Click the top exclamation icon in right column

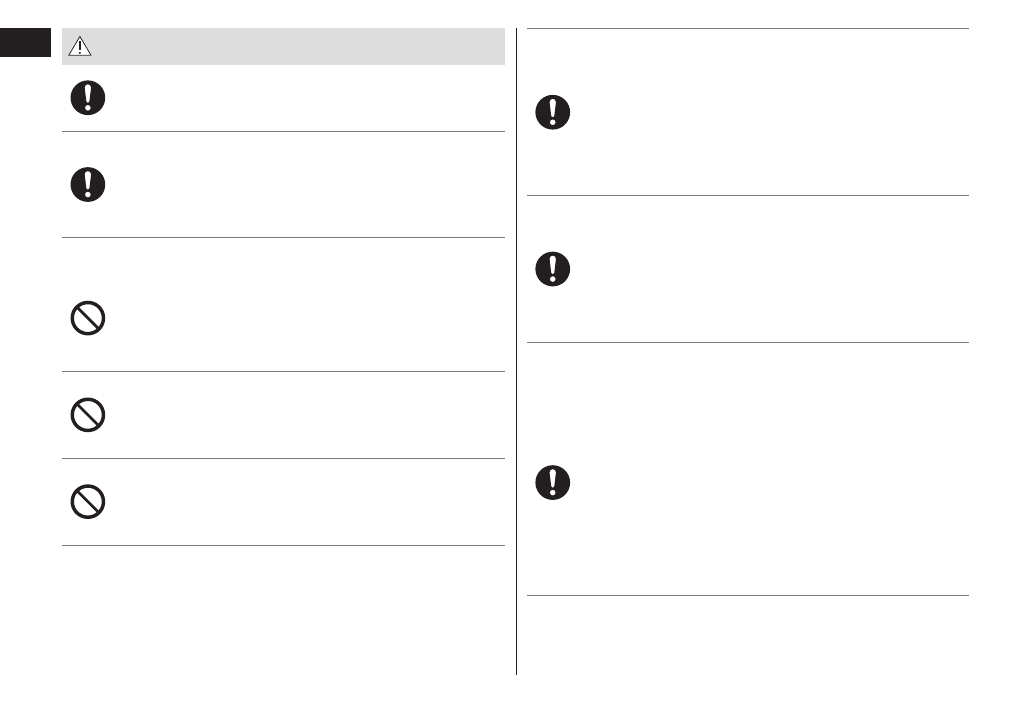(552, 111)
